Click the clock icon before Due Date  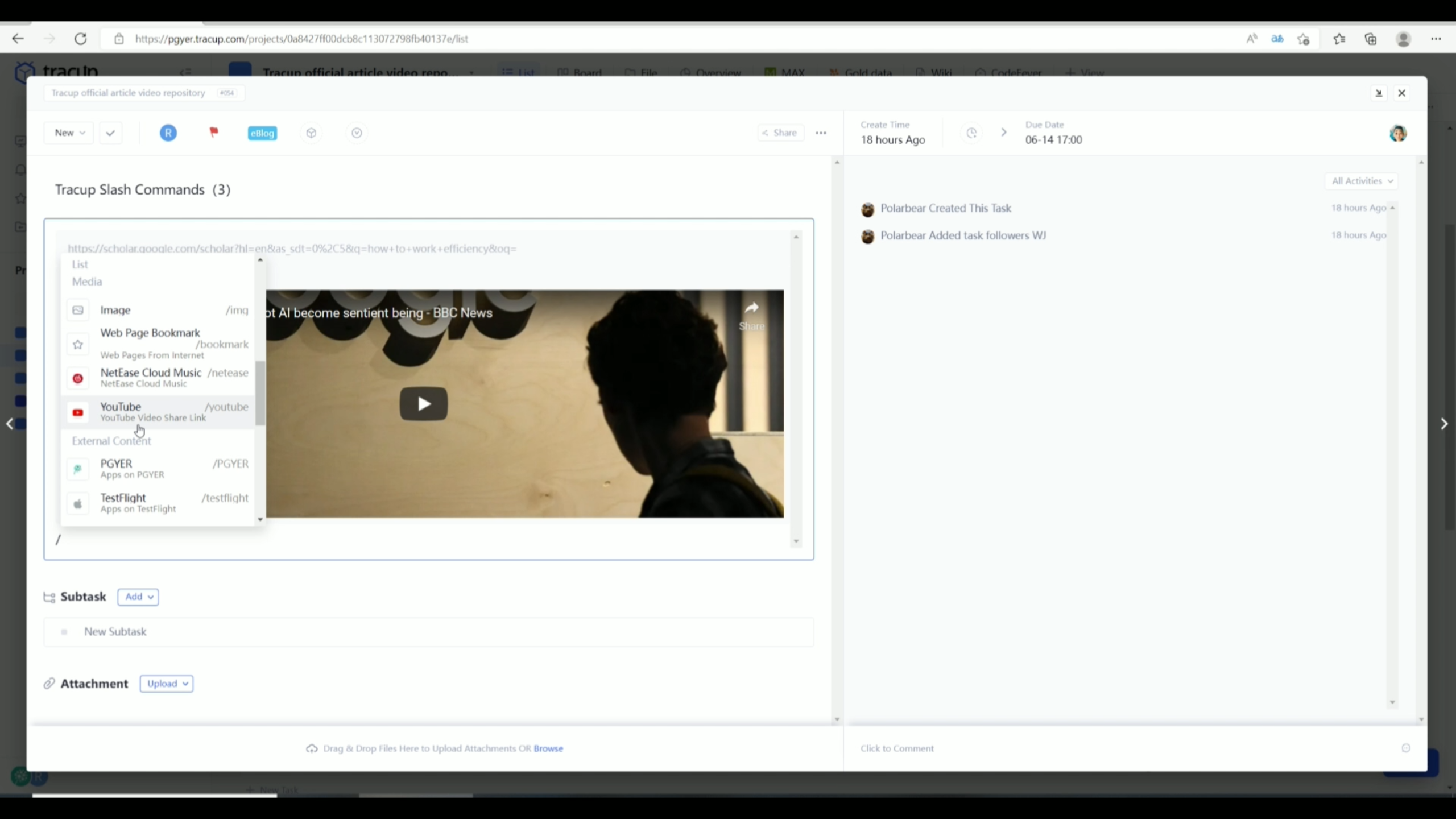coord(971,133)
